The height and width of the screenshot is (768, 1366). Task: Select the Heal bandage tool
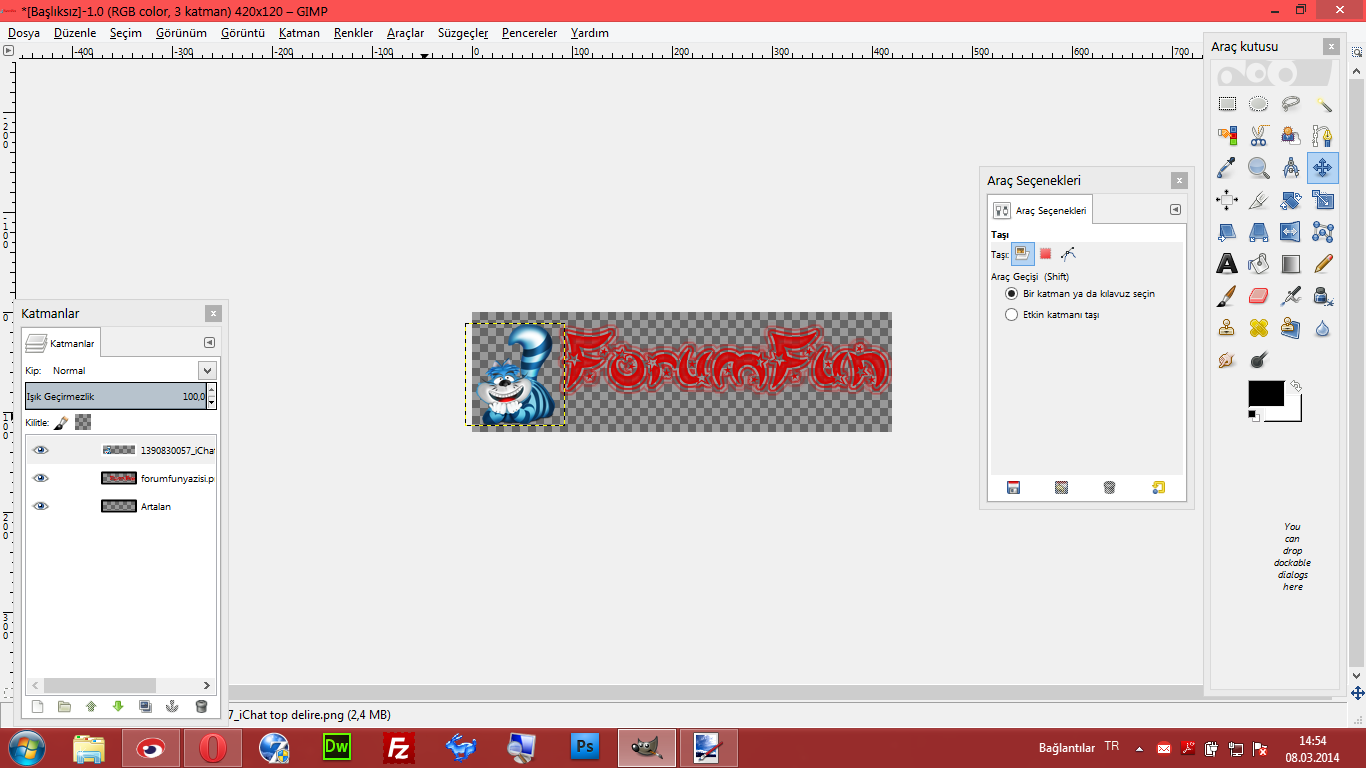(1259, 327)
